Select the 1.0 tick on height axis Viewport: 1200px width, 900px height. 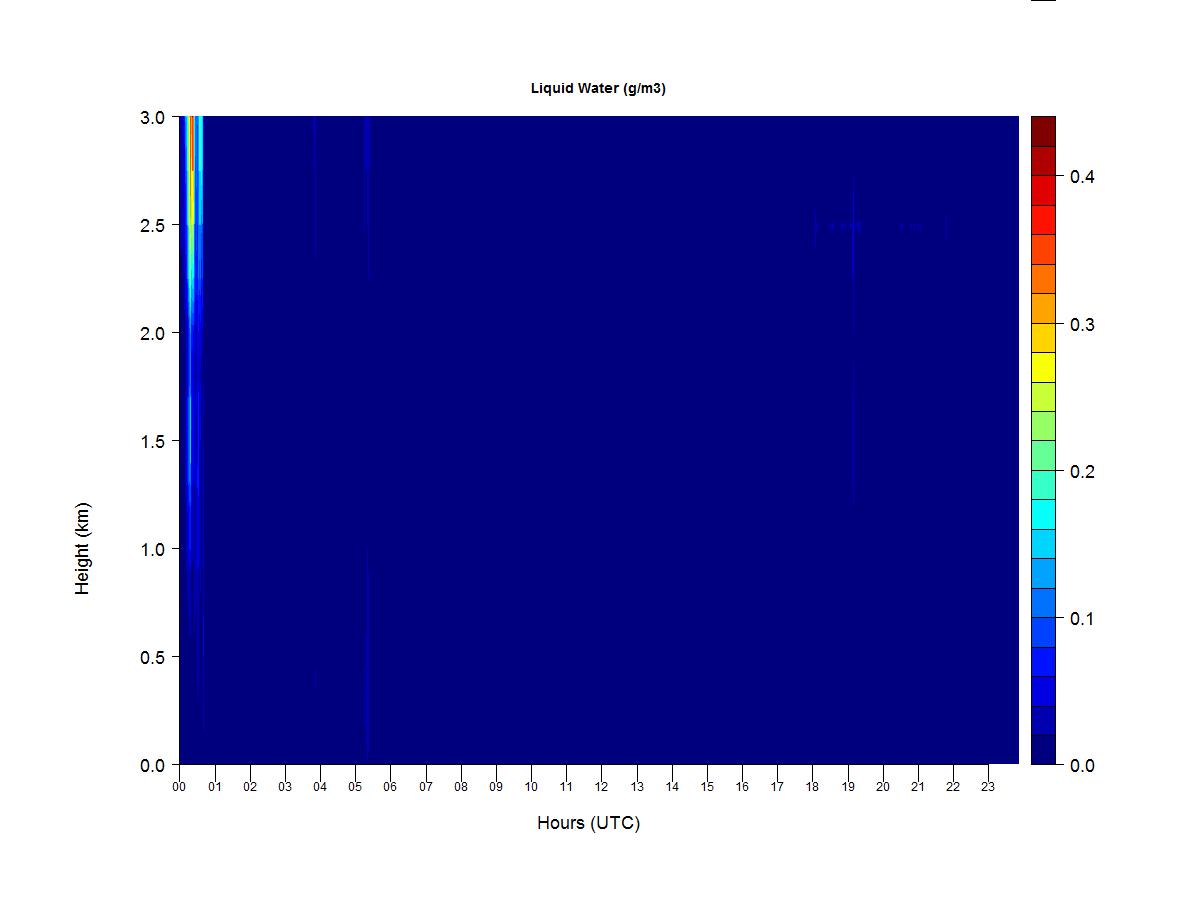pyautogui.click(x=153, y=549)
